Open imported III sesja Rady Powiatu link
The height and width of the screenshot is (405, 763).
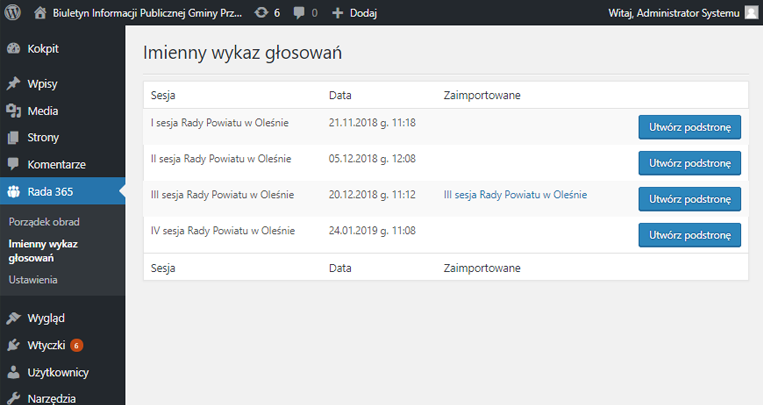pyautogui.click(x=515, y=195)
